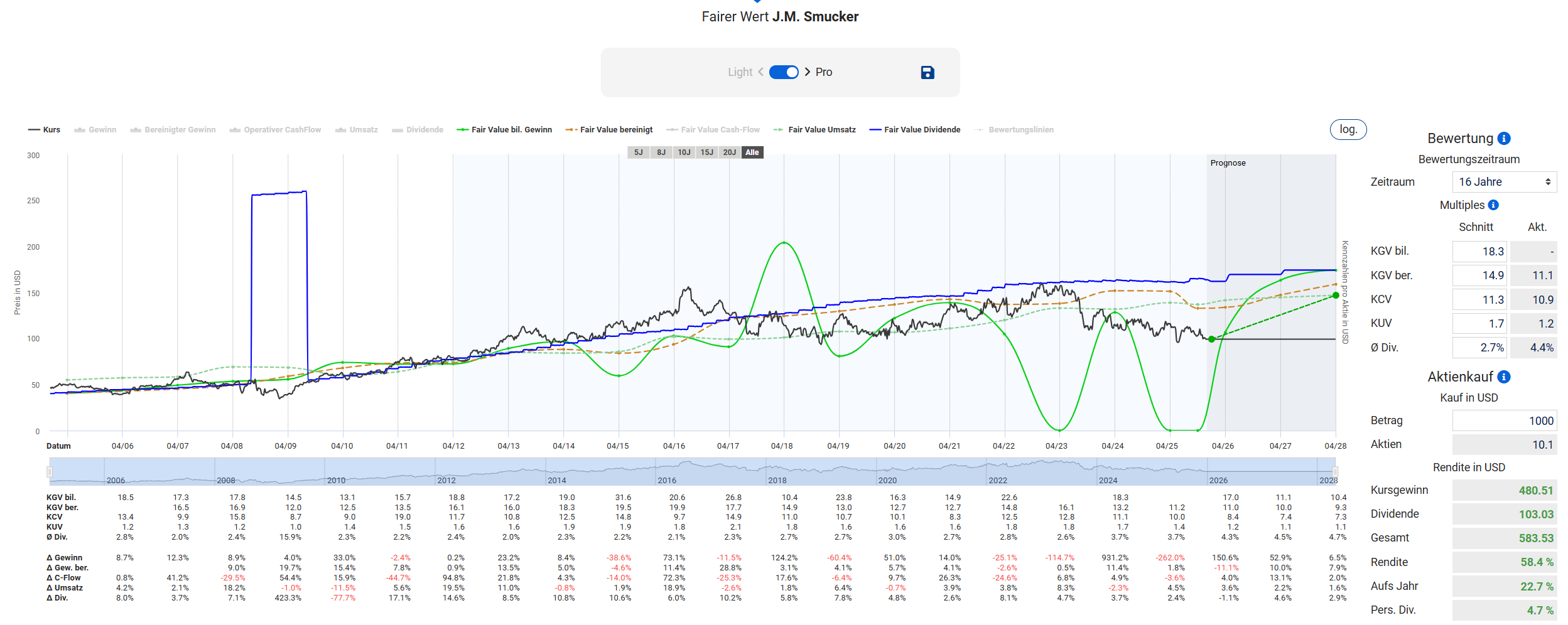Image resolution: width=1568 pixels, height=625 pixels.
Task: Click the right chevron beside Pro
Action: pos(808,72)
